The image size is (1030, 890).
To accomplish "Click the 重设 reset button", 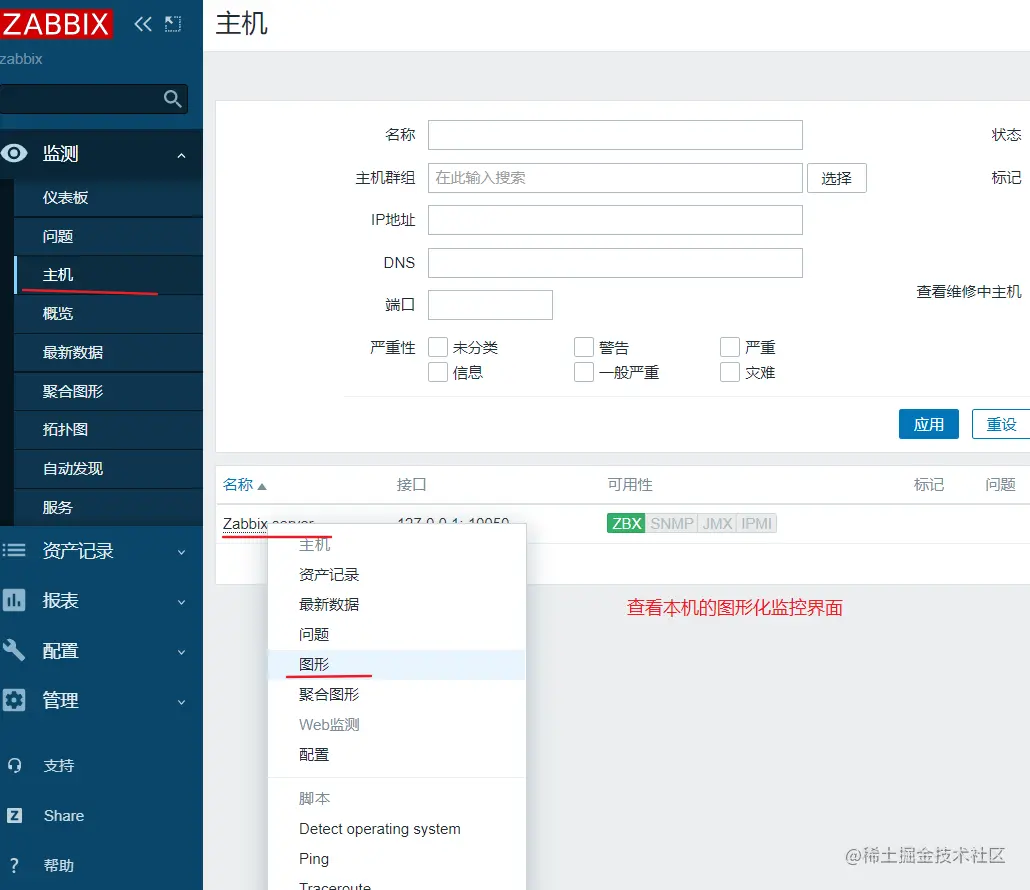I will (x=1001, y=424).
